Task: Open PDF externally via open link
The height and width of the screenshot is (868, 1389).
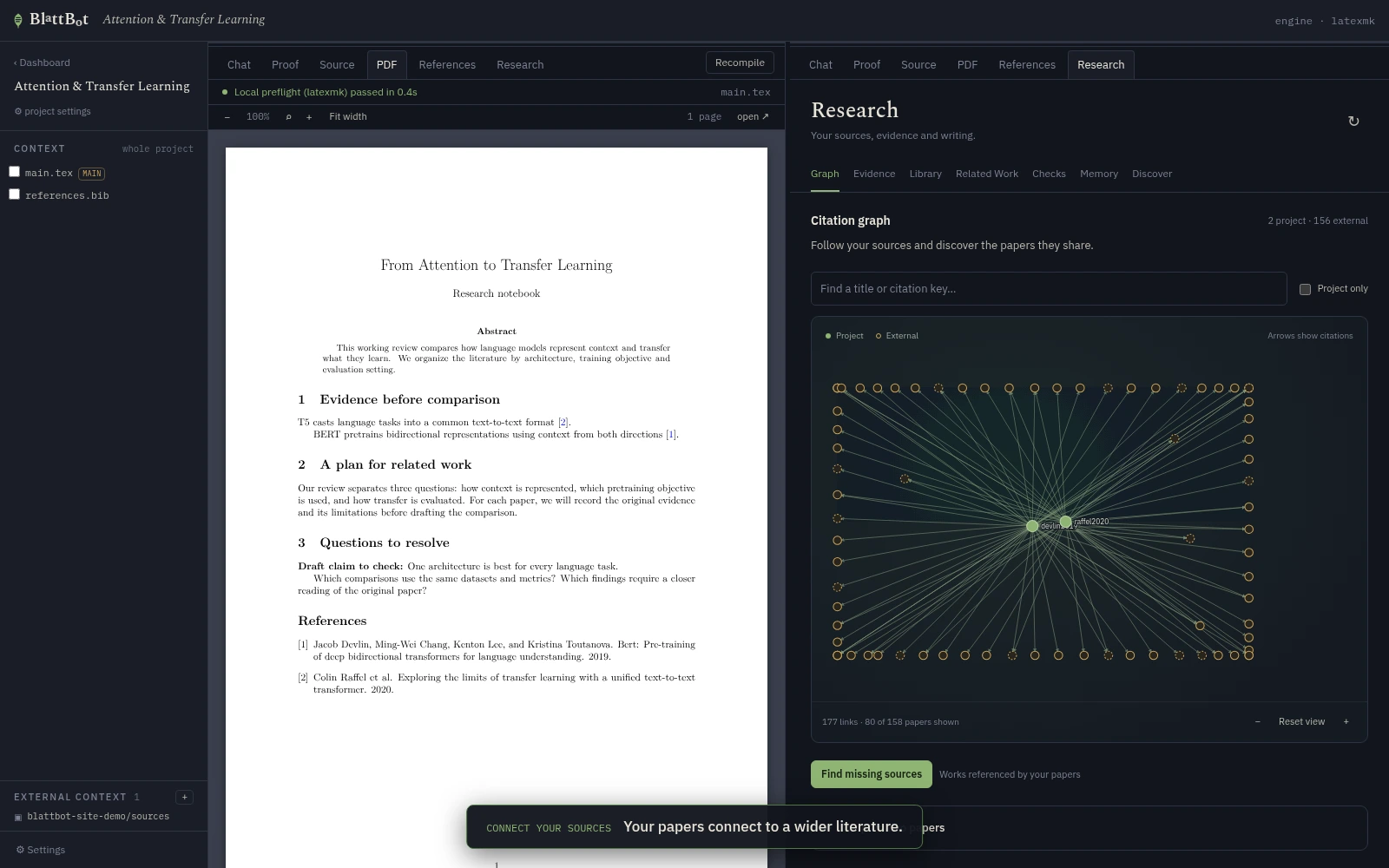Action: pyautogui.click(x=753, y=117)
